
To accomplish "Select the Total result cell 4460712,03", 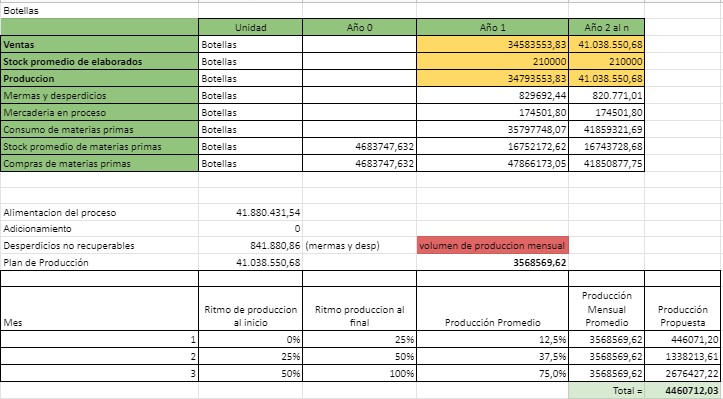I will [x=682, y=391].
